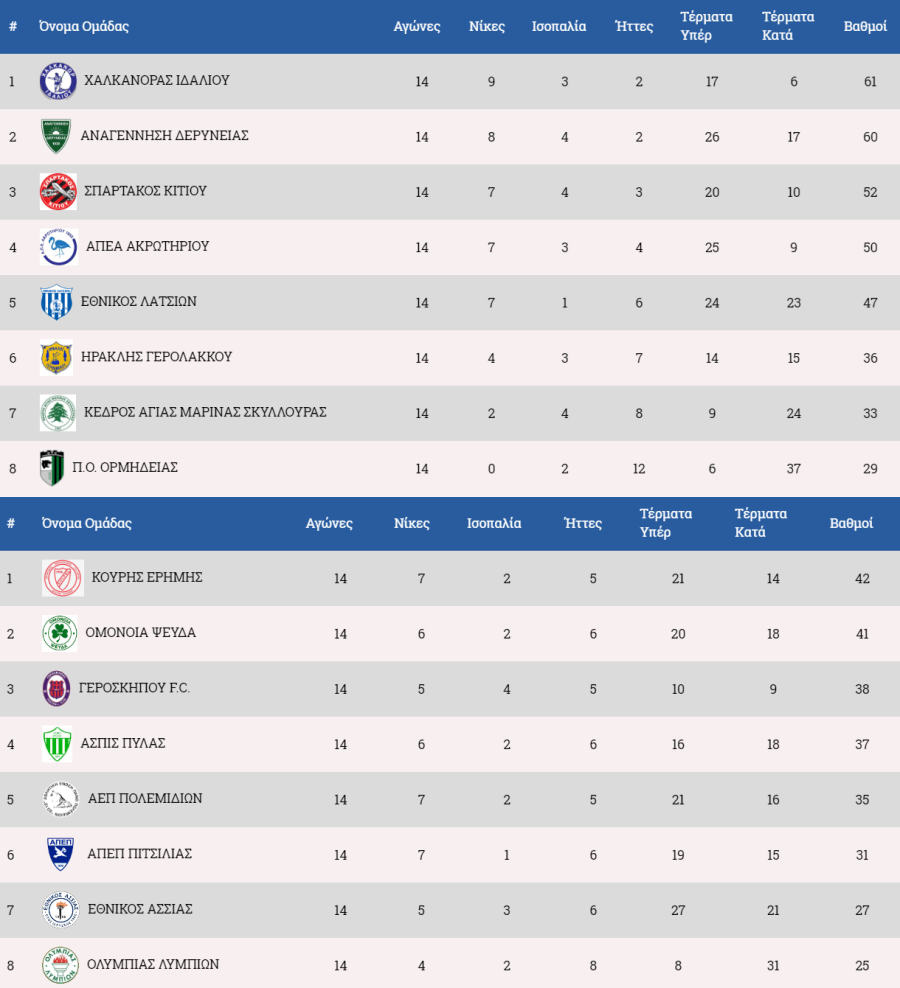Open the ΚΟΥΡΗΣ ΕΡΗΜΗΣ pink circular logo
This screenshot has height=988, width=900.
pos(62,578)
